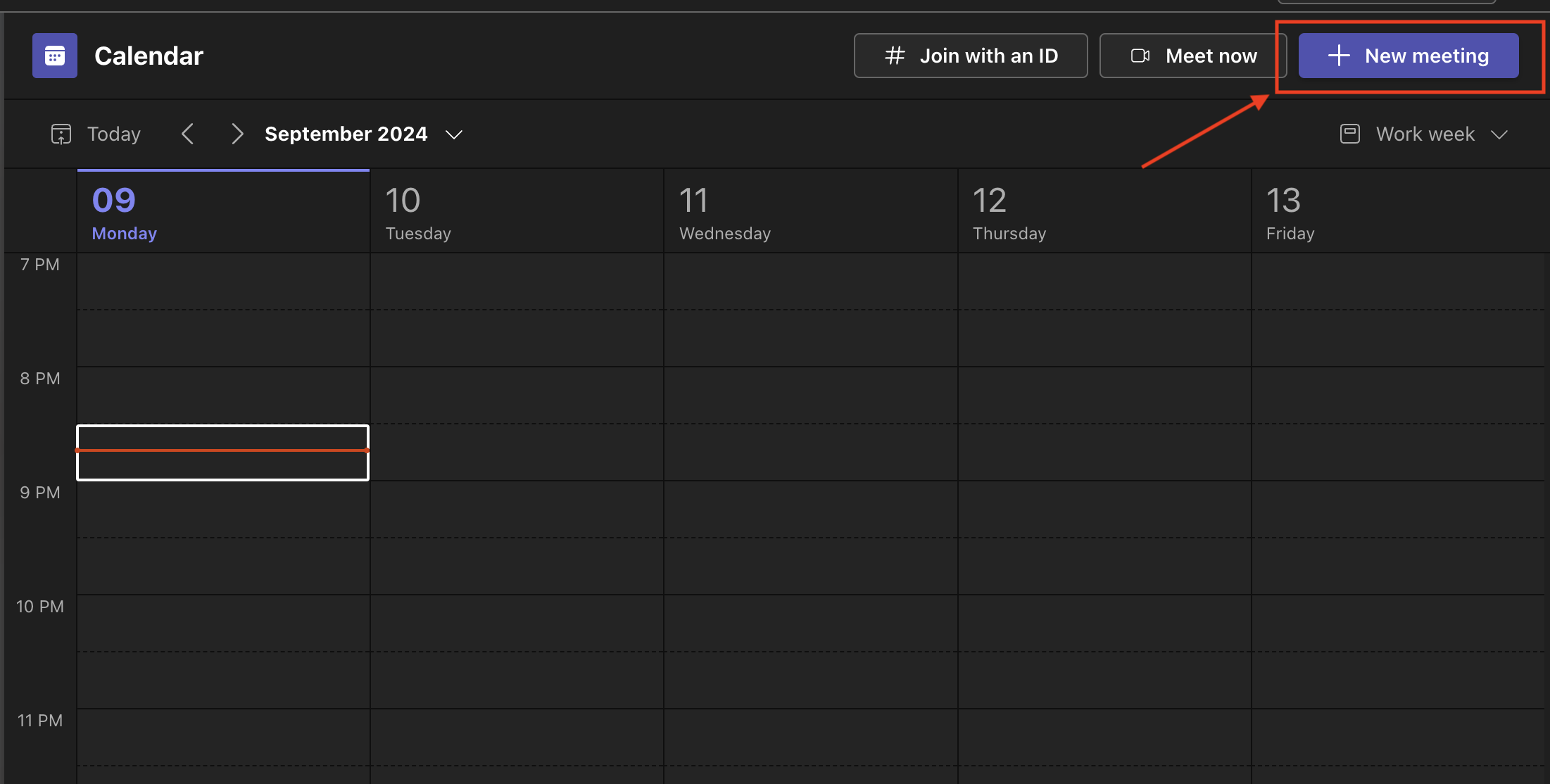
Task: Go to next week with right chevron
Action: (237, 133)
